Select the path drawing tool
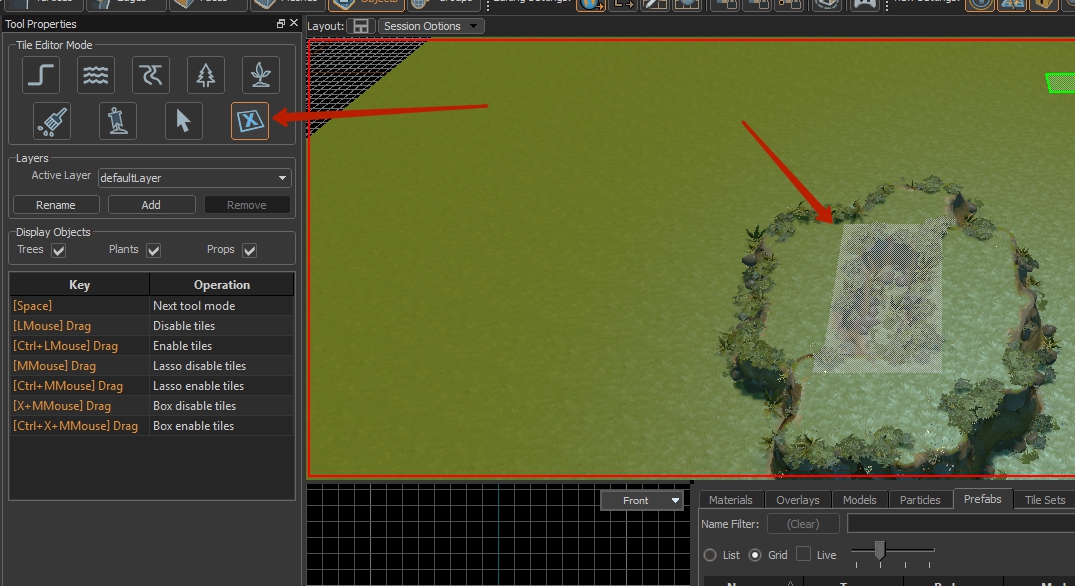 151,75
